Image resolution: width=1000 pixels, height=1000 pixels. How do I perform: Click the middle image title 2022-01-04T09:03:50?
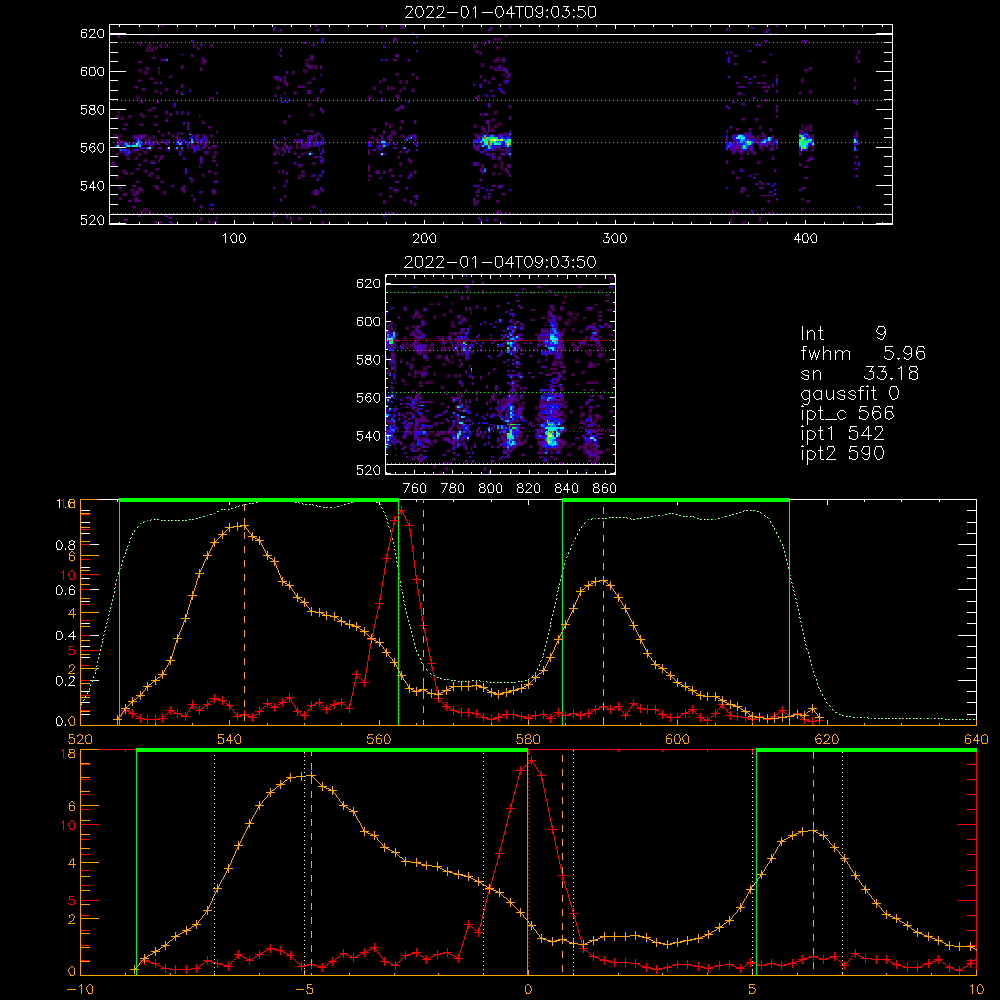tap(500, 262)
